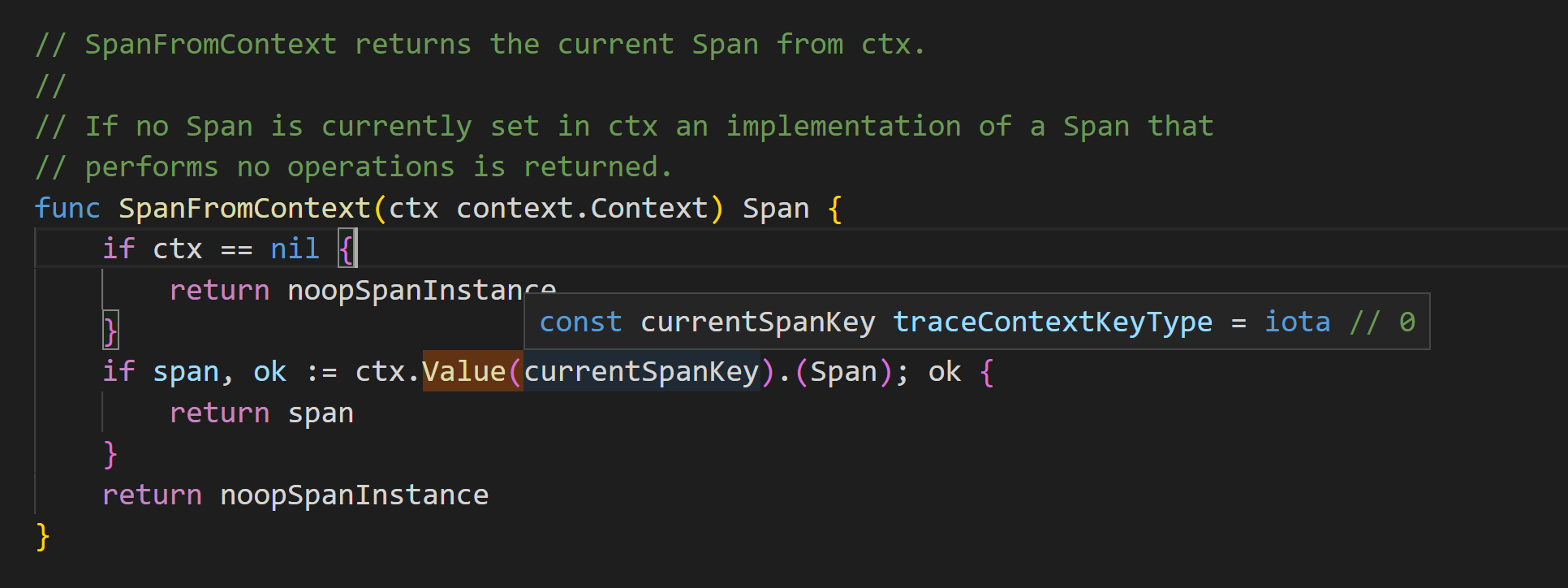Click the comment line starting with performs

pos(354,167)
